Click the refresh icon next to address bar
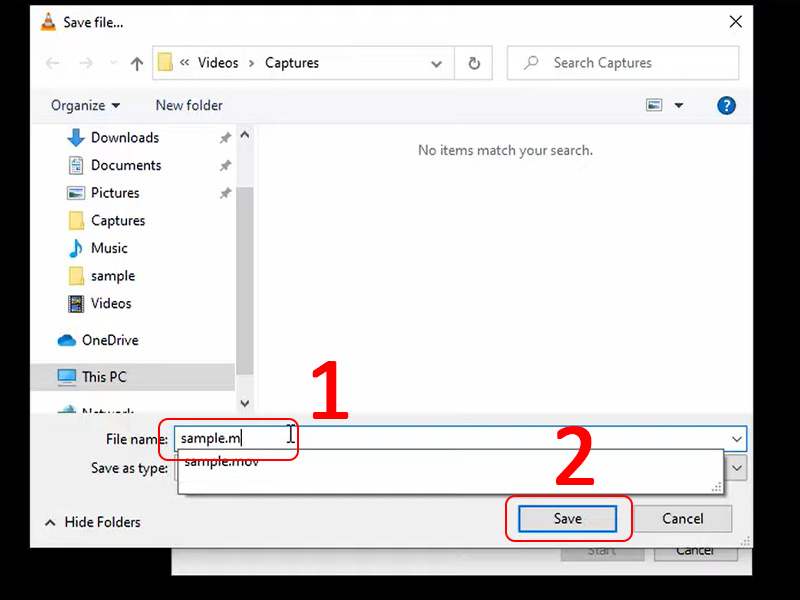Image resolution: width=800 pixels, height=600 pixels. coord(470,62)
